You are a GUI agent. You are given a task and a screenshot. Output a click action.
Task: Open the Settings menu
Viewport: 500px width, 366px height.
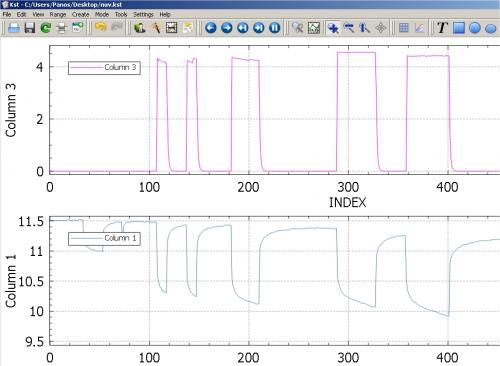(143, 14)
